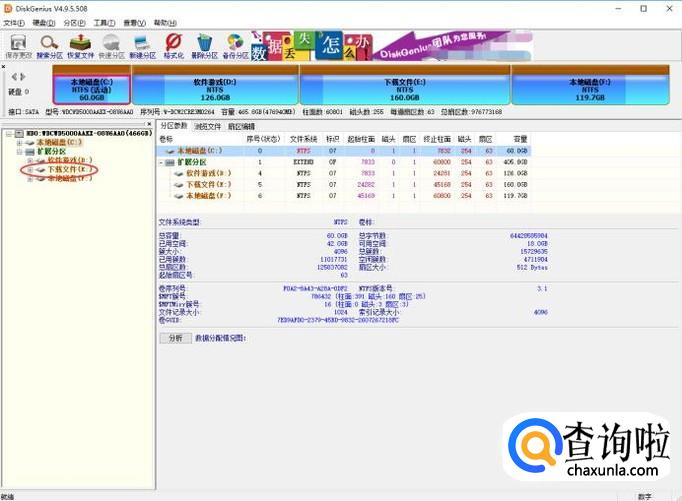Select 本地磁盘(F:) name in partition table
Image resolution: width=682 pixels, height=501 pixels.
point(209,196)
